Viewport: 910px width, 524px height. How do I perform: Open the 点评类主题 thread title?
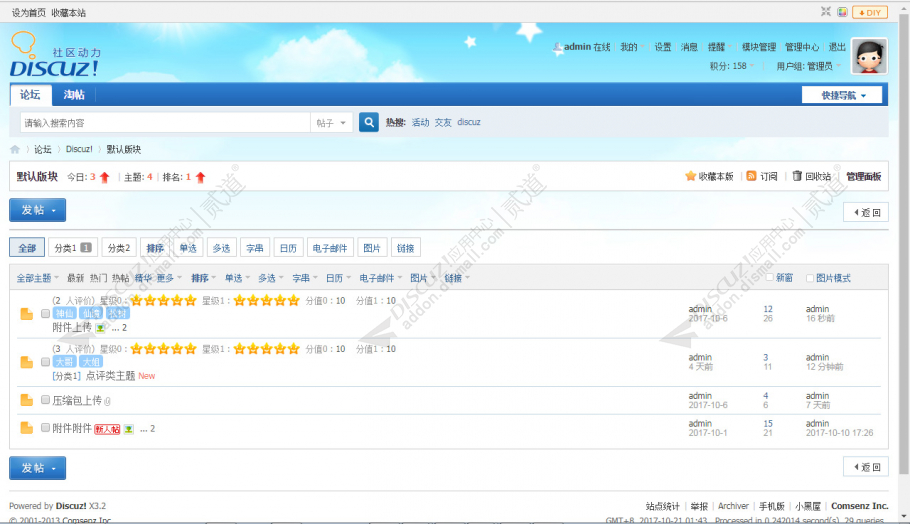110,376
